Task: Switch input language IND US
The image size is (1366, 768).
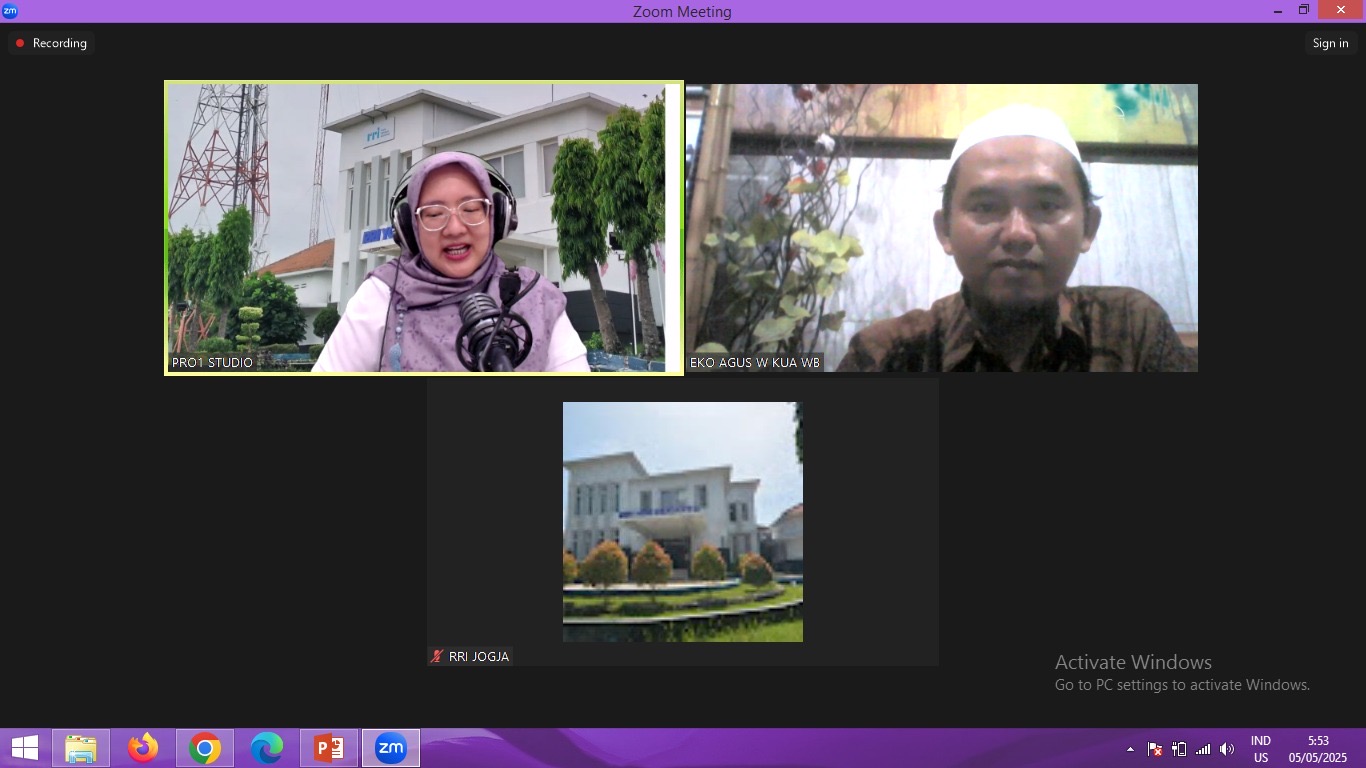Action: tap(1261, 749)
